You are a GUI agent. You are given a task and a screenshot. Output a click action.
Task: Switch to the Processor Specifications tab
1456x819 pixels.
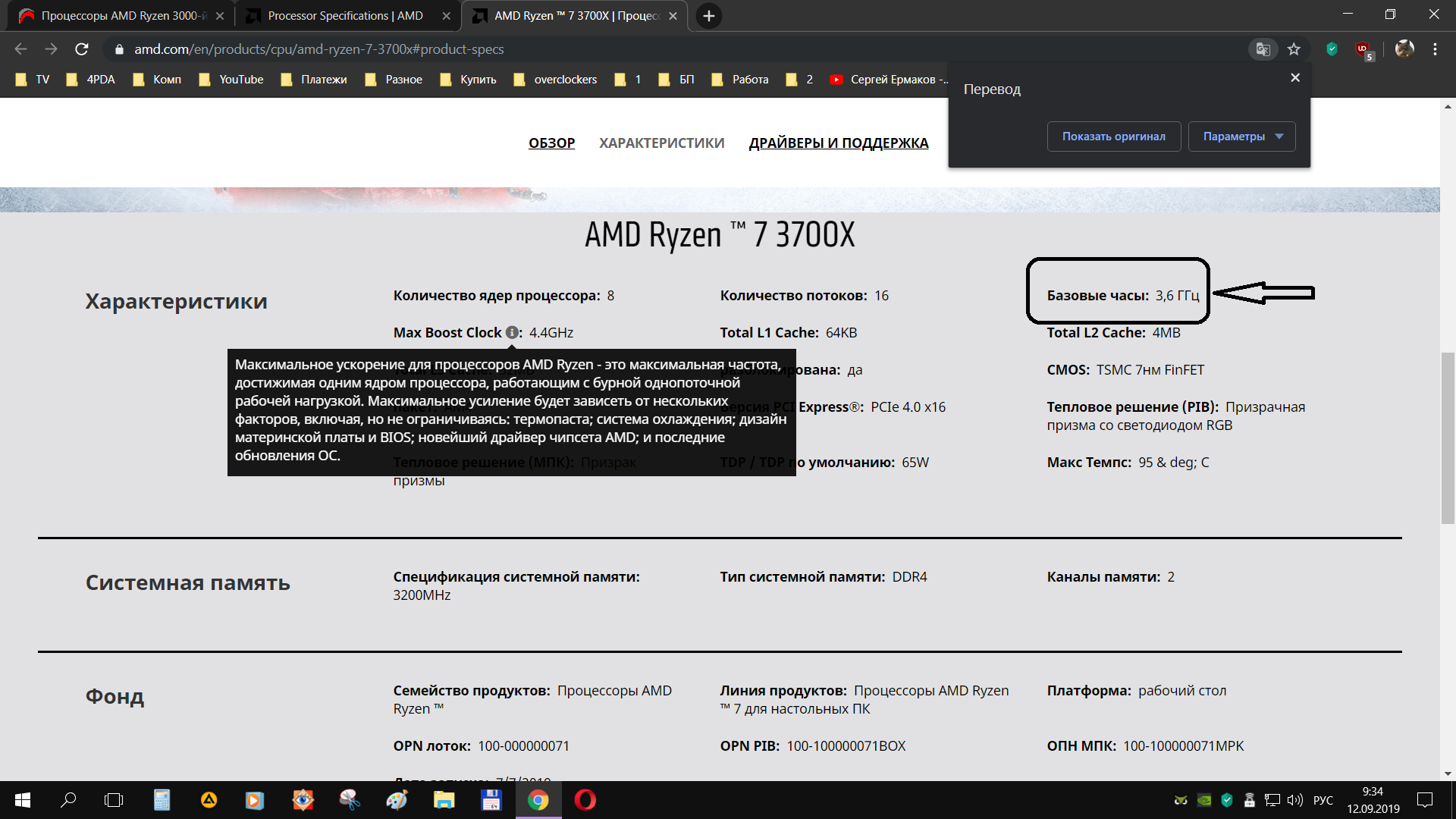345,16
